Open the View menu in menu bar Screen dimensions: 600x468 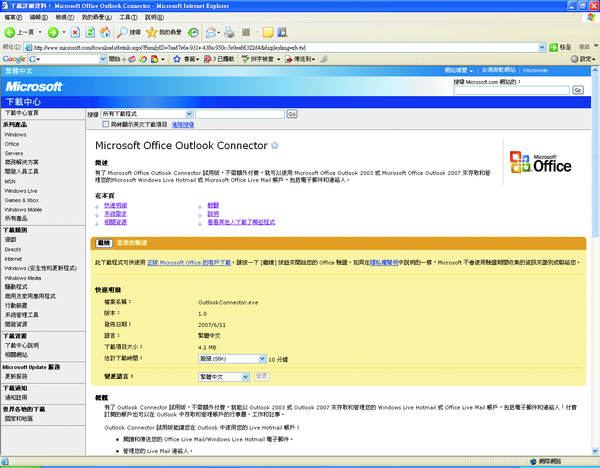click(x=65, y=17)
